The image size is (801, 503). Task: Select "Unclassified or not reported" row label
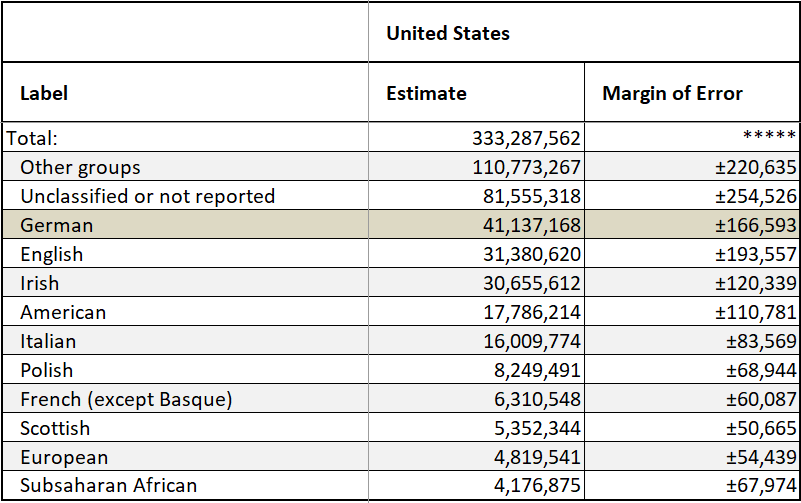(x=147, y=196)
